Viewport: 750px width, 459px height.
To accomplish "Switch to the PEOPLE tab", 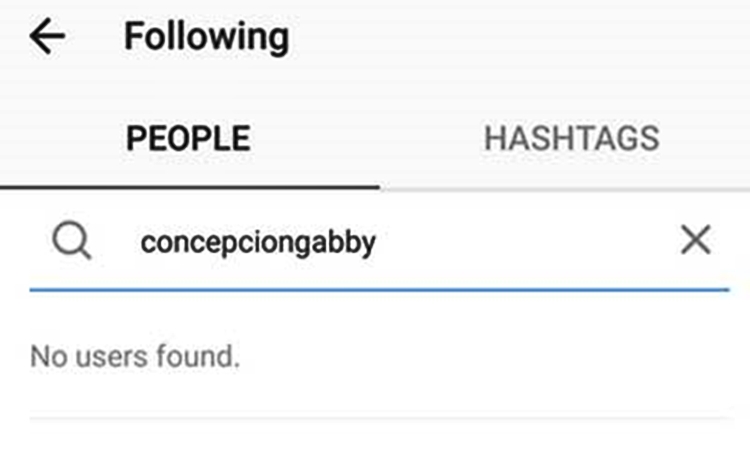I will tap(188, 138).
